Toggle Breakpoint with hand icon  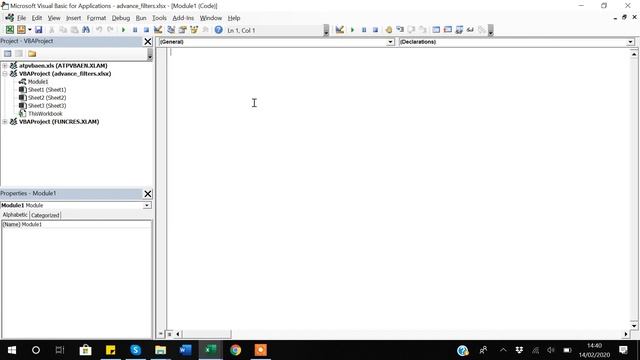point(388,30)
